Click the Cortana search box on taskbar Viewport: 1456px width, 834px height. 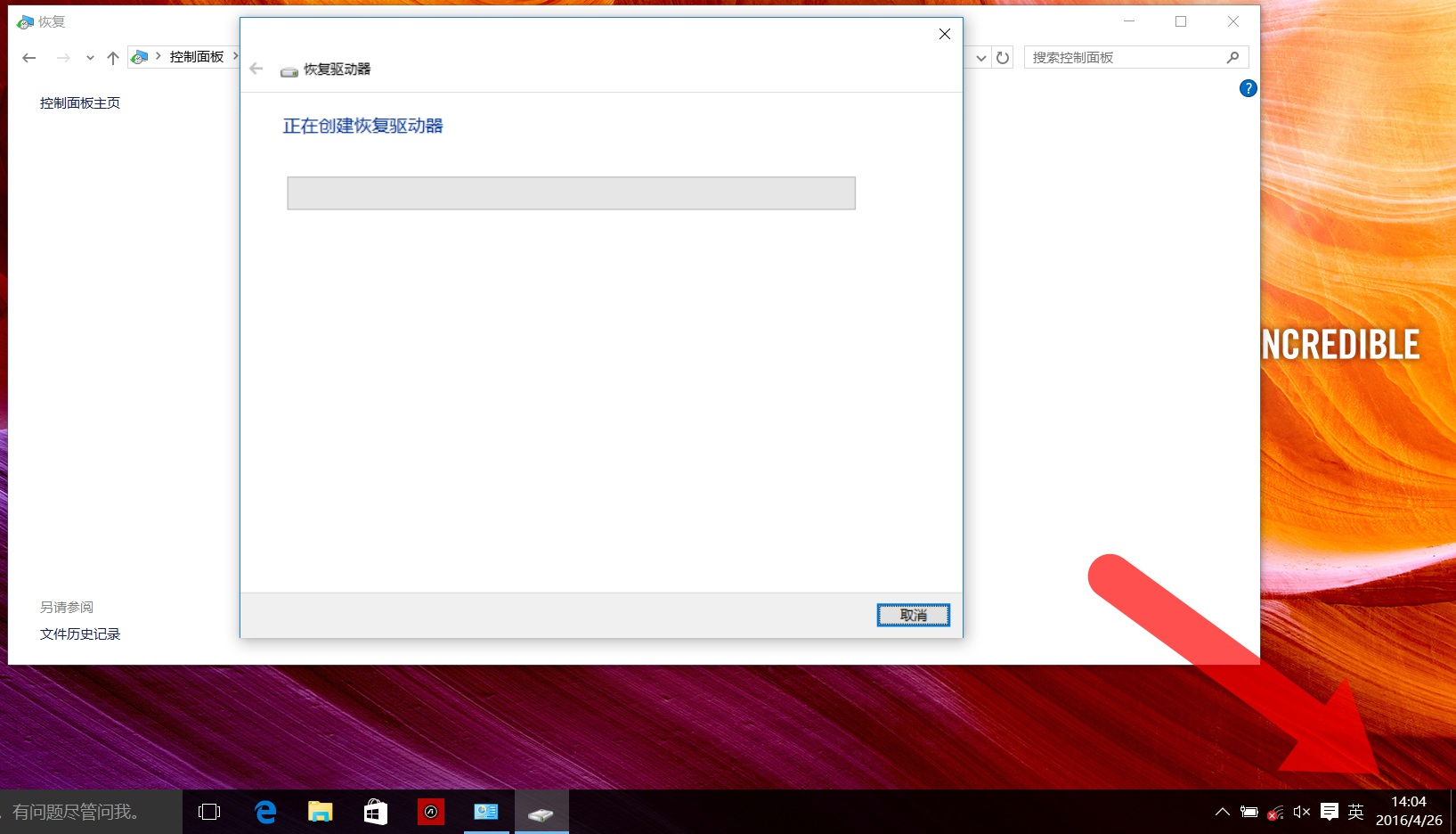coord(89,812)
